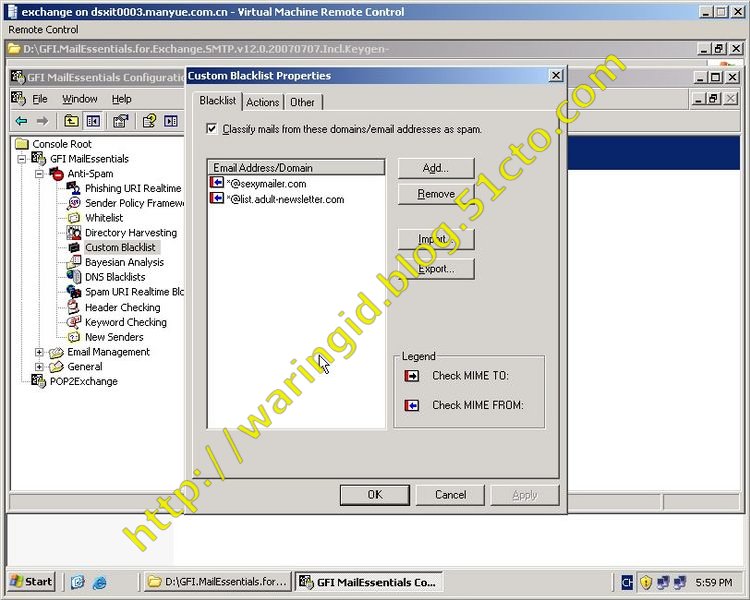This screenshot has width=750, height=600.
Task: Click the Email Address/Domain column header
Action: tap(296, 168)
